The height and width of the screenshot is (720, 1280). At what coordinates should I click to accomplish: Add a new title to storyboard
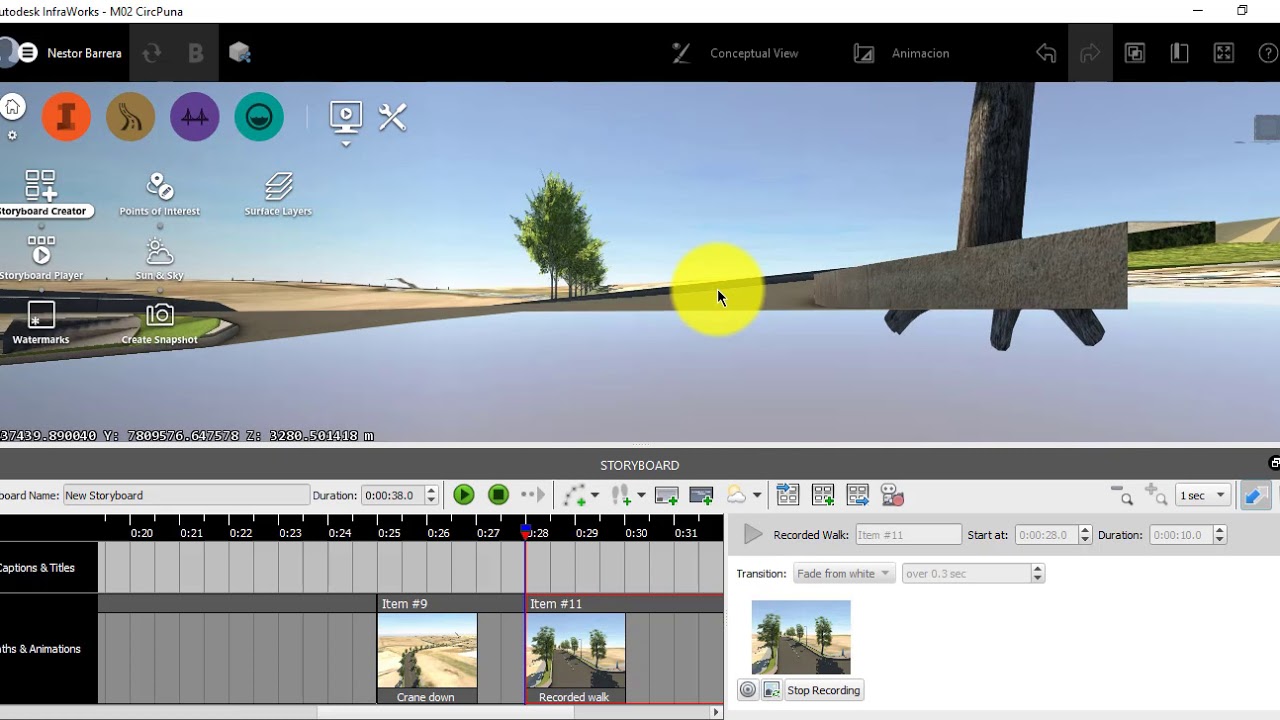701,495
